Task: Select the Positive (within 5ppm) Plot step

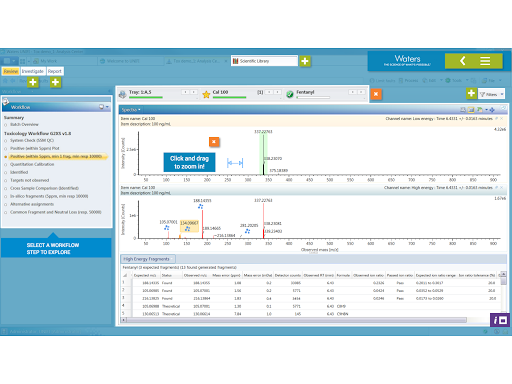Action: coord(35,148)
